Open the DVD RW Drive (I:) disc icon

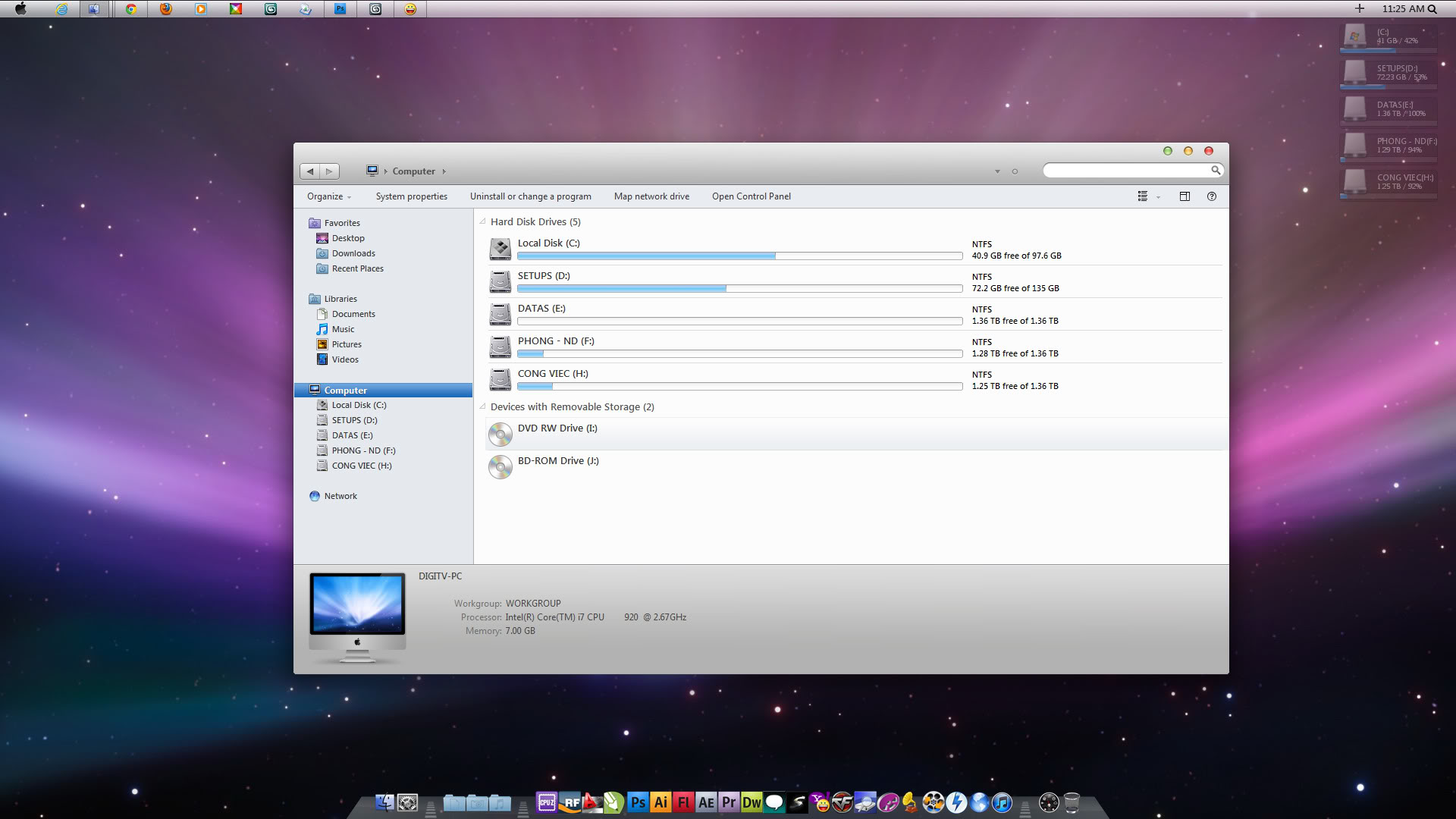500,434
